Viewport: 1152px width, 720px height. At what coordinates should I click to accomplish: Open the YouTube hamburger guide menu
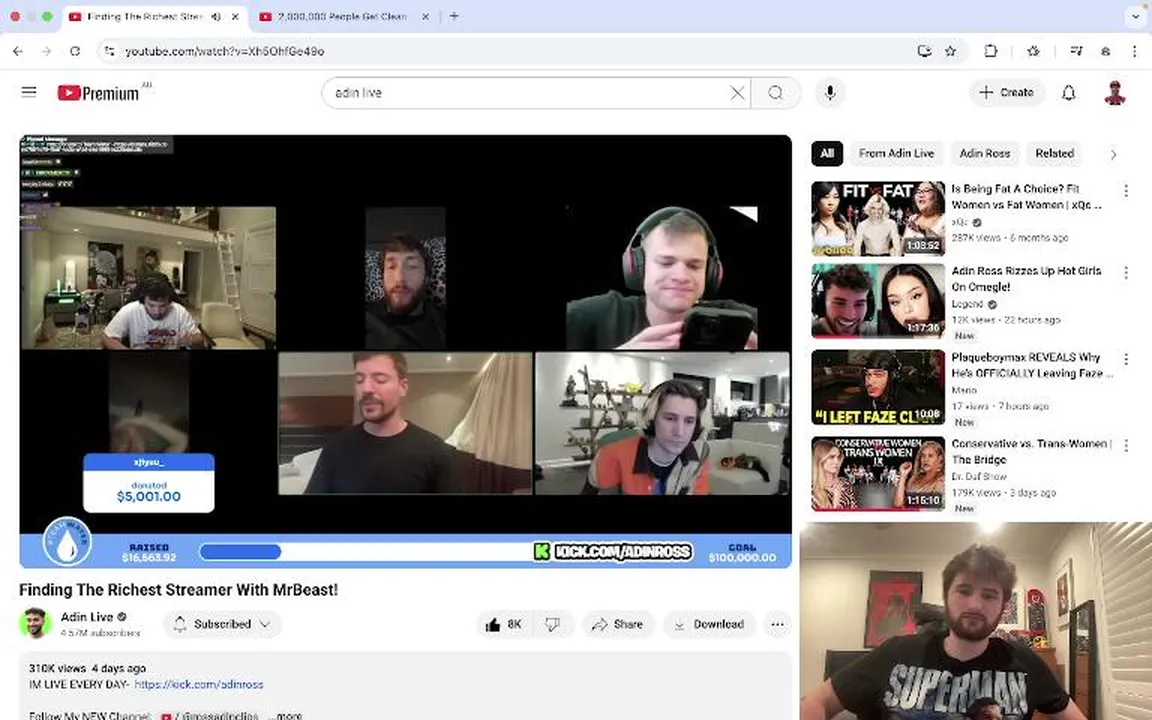pyautogui.click(x=29, y=93)
